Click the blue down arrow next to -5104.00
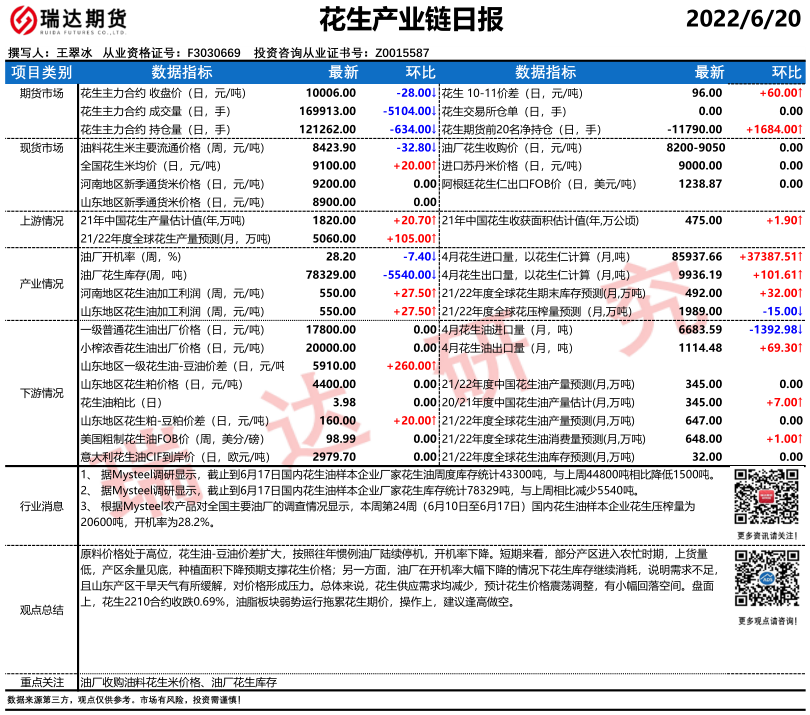This screenshot has height=715, width=810. 435,111
